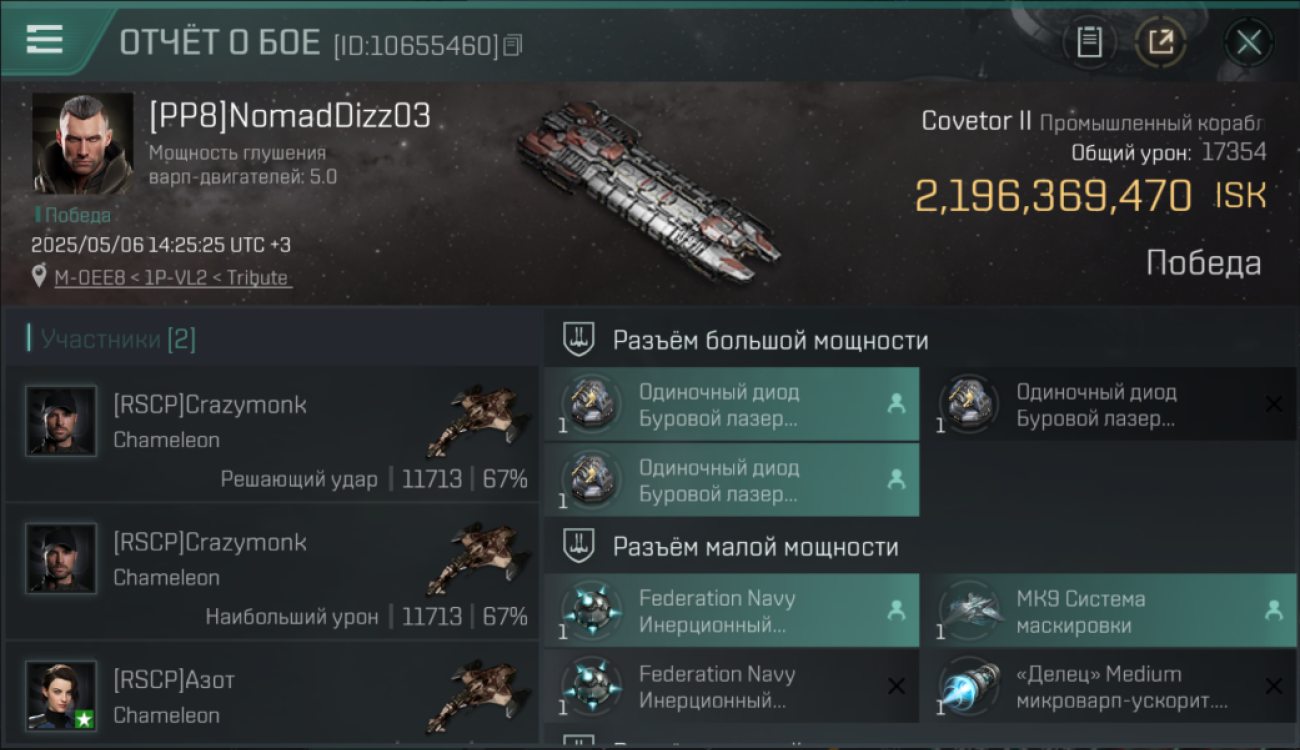Select Crazymonk entry with Наибольший урон
This screenshot has width=1300, height=750.
click(272, 572)
